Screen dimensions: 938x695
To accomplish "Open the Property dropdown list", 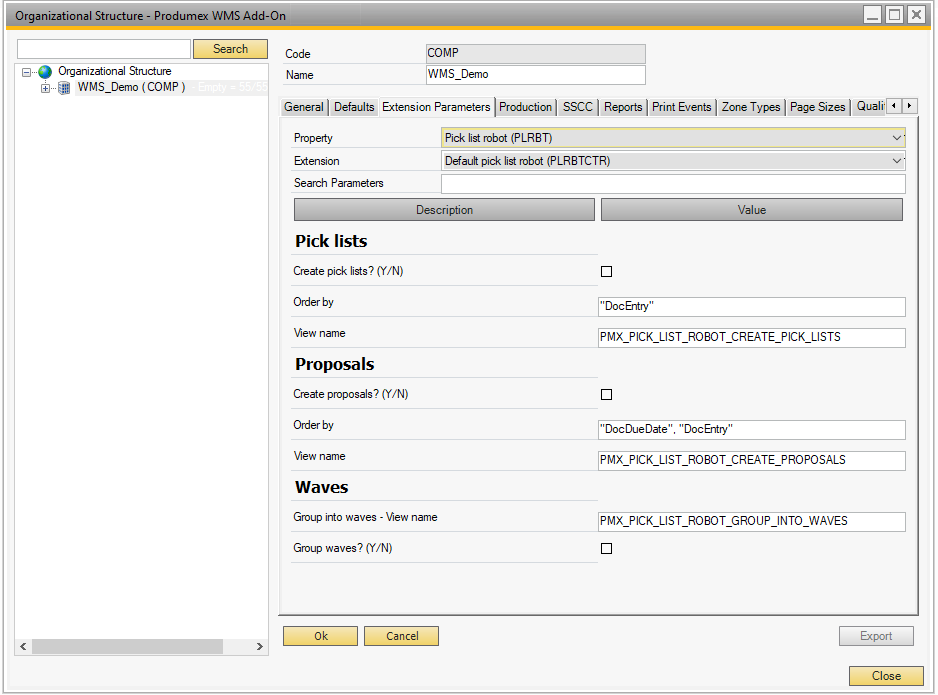I will coord(896,138).
